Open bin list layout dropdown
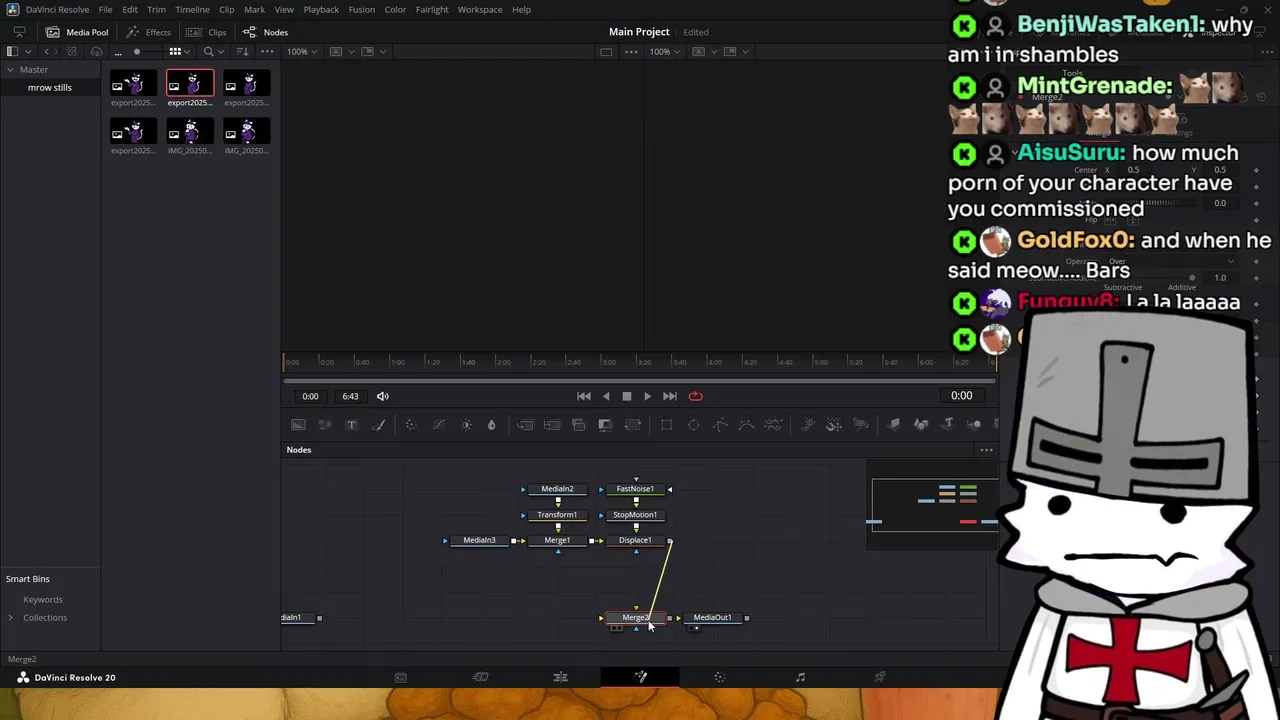 (x=17, y=51)
